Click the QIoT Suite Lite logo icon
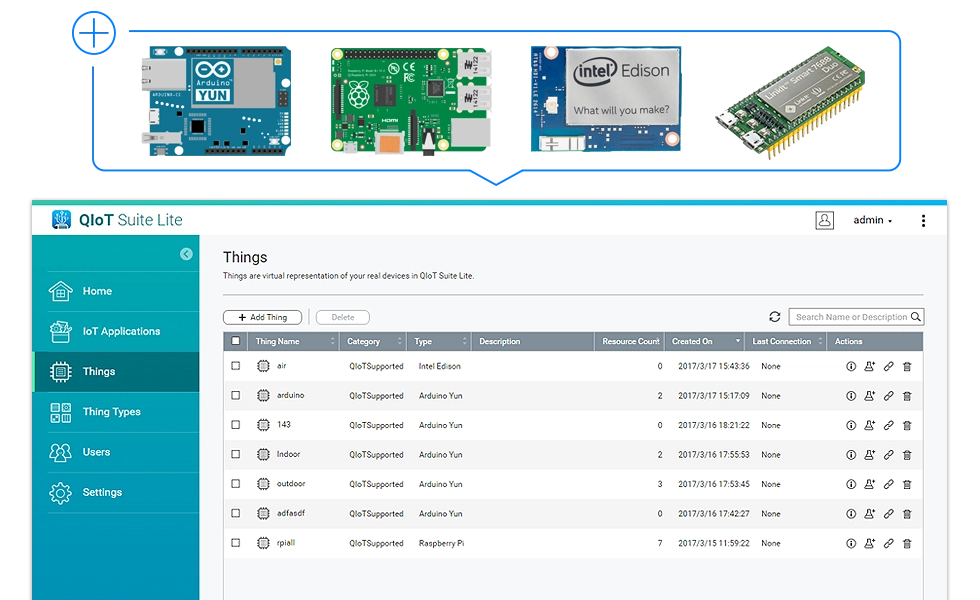This screenshot has height=600, width=980. [61, 220]
